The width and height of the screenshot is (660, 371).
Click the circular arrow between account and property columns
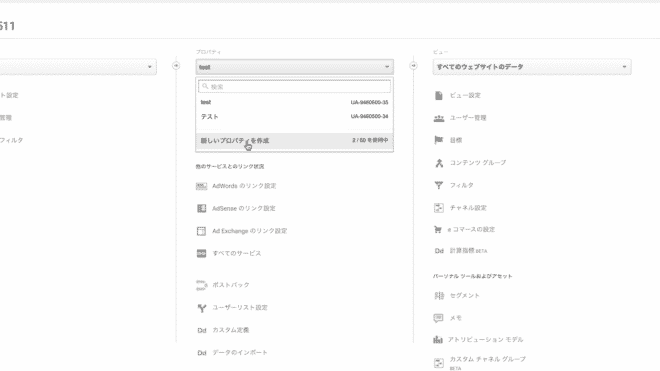pyautogui.click(x=176, y=66)
